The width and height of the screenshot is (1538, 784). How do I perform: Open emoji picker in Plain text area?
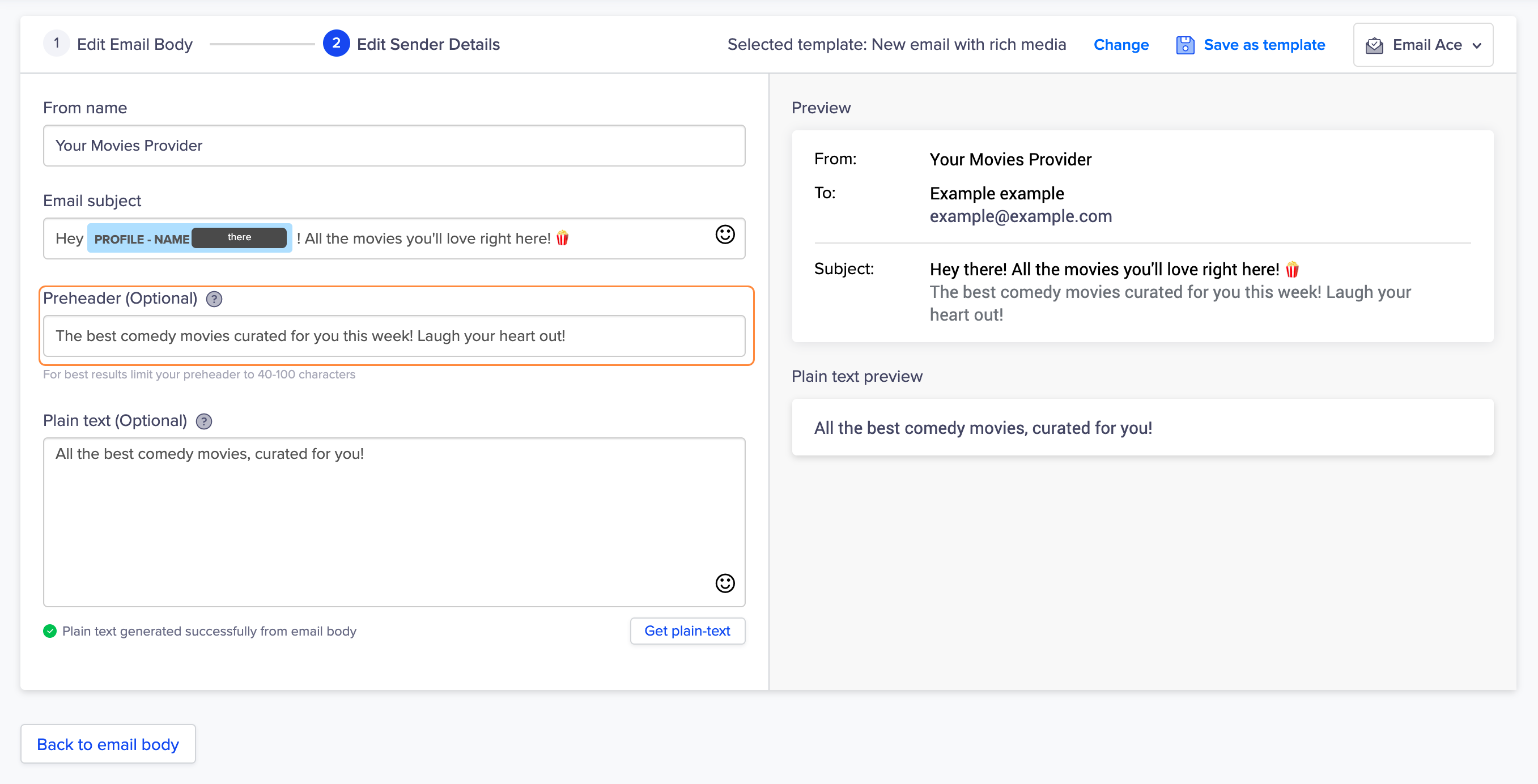pyautogui.click(x=725, y=583)
